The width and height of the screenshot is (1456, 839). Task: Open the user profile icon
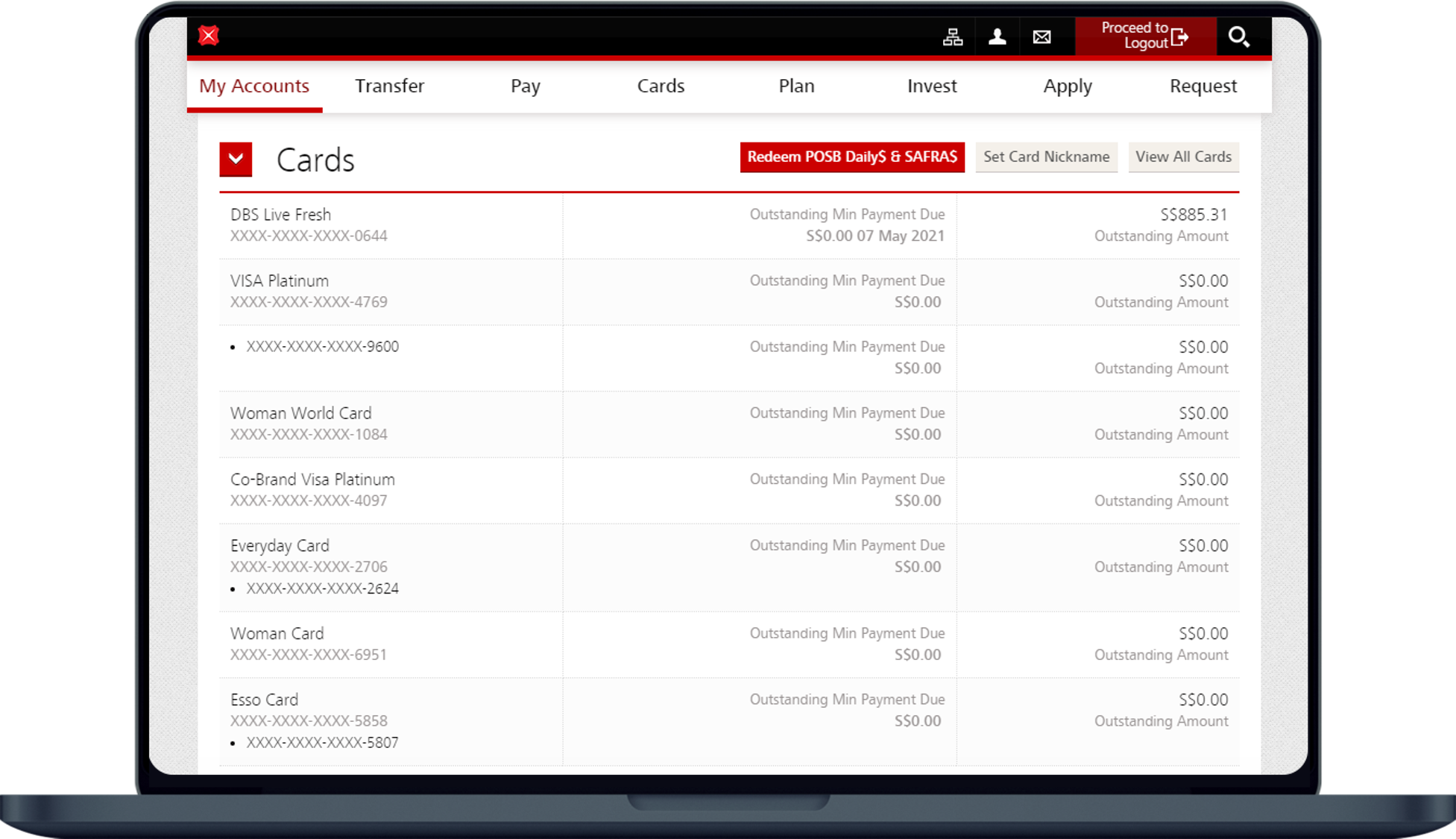pos(997,37)
